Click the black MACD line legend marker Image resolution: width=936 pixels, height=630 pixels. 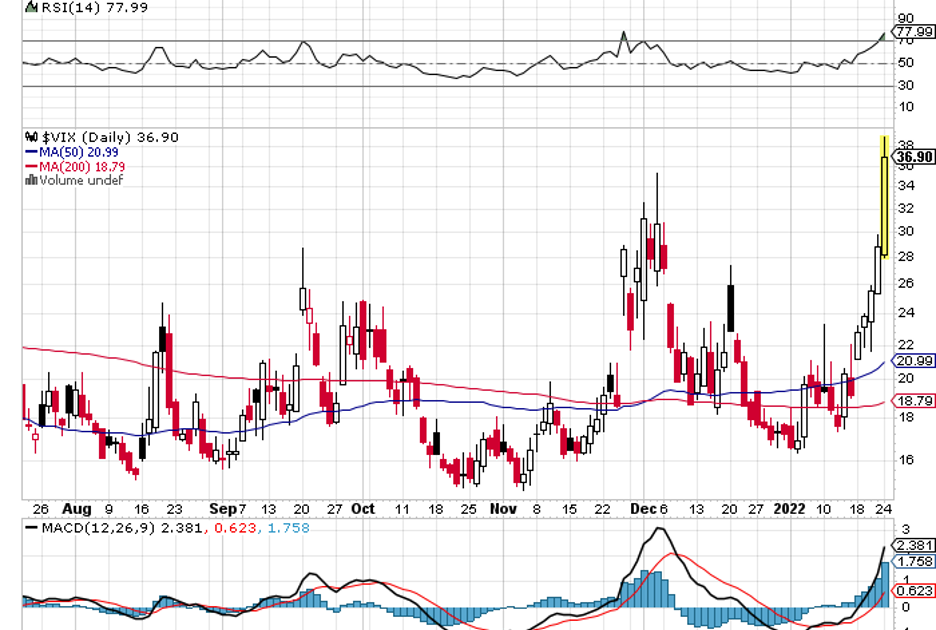31,527
